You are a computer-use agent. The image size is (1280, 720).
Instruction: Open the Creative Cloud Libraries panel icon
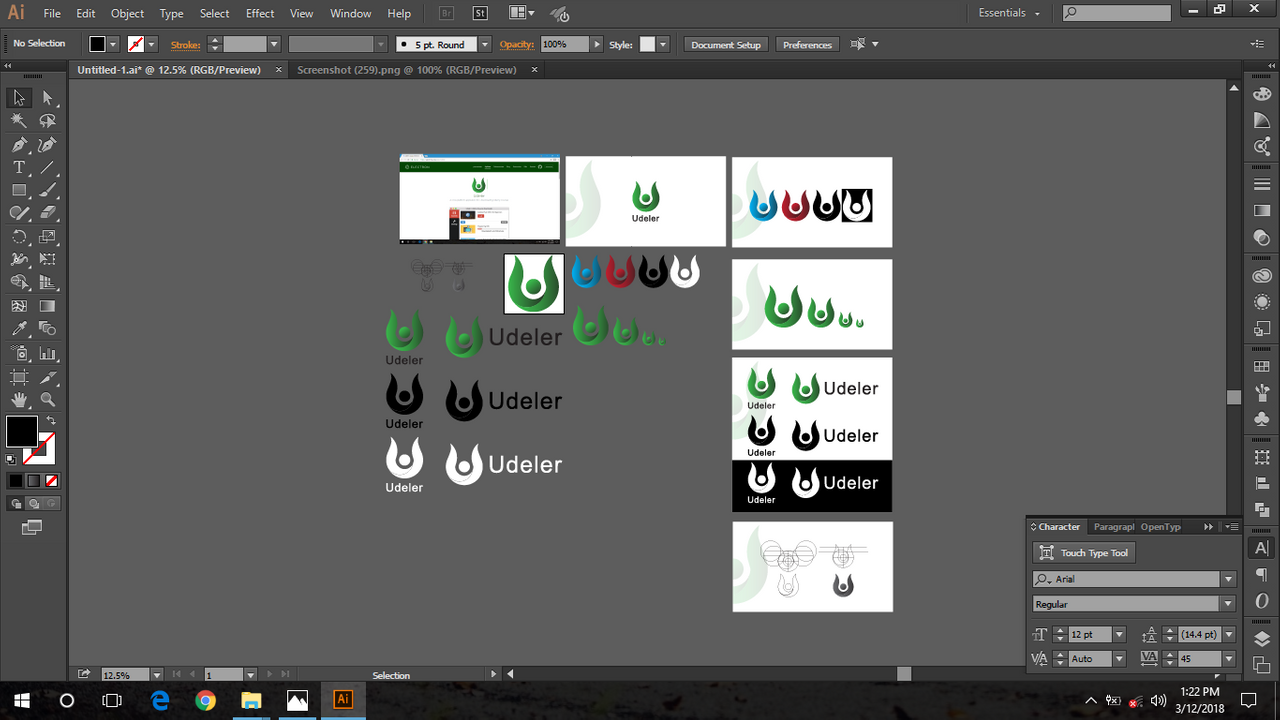(x=1261, y=276)
